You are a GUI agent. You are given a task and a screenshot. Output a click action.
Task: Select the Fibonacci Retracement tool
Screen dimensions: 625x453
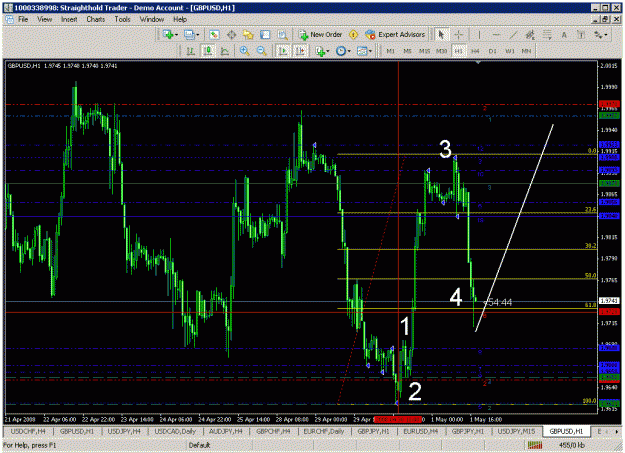pyautogui.click(x=547, y=35)
